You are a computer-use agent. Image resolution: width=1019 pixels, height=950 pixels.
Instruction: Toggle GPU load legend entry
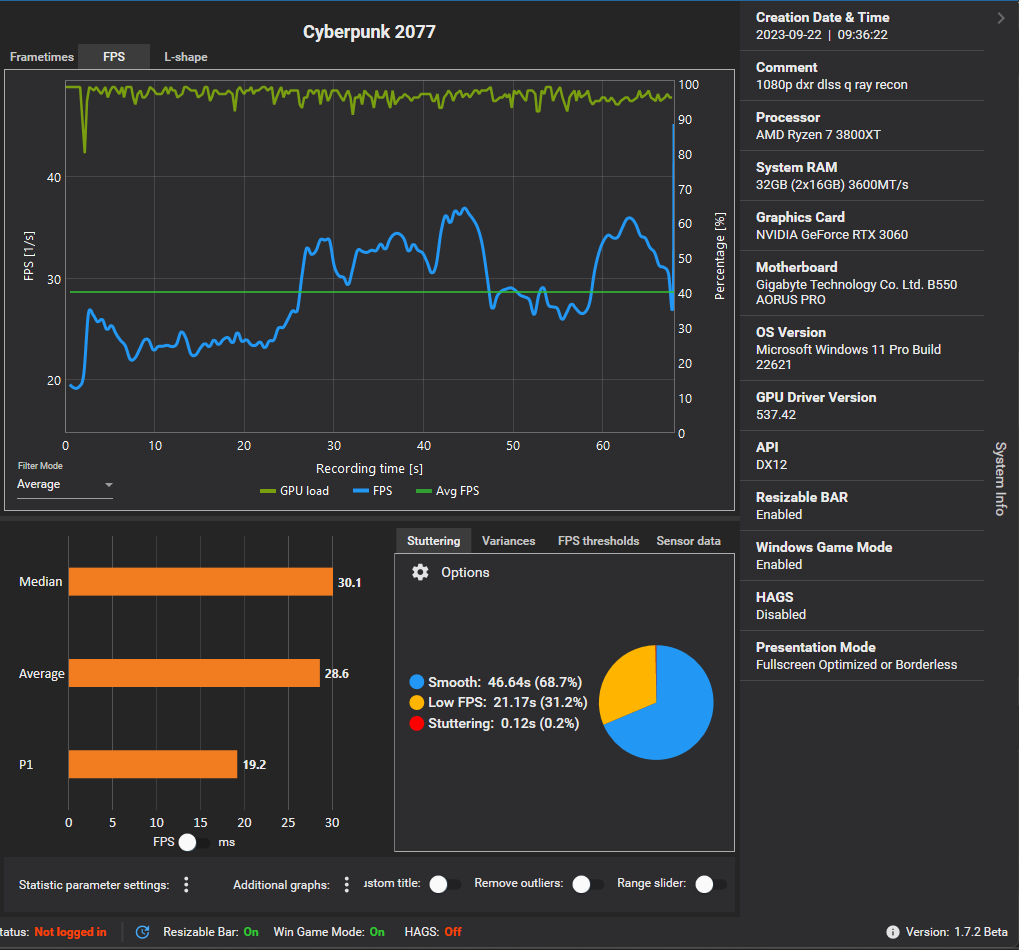tap(294, 491)
